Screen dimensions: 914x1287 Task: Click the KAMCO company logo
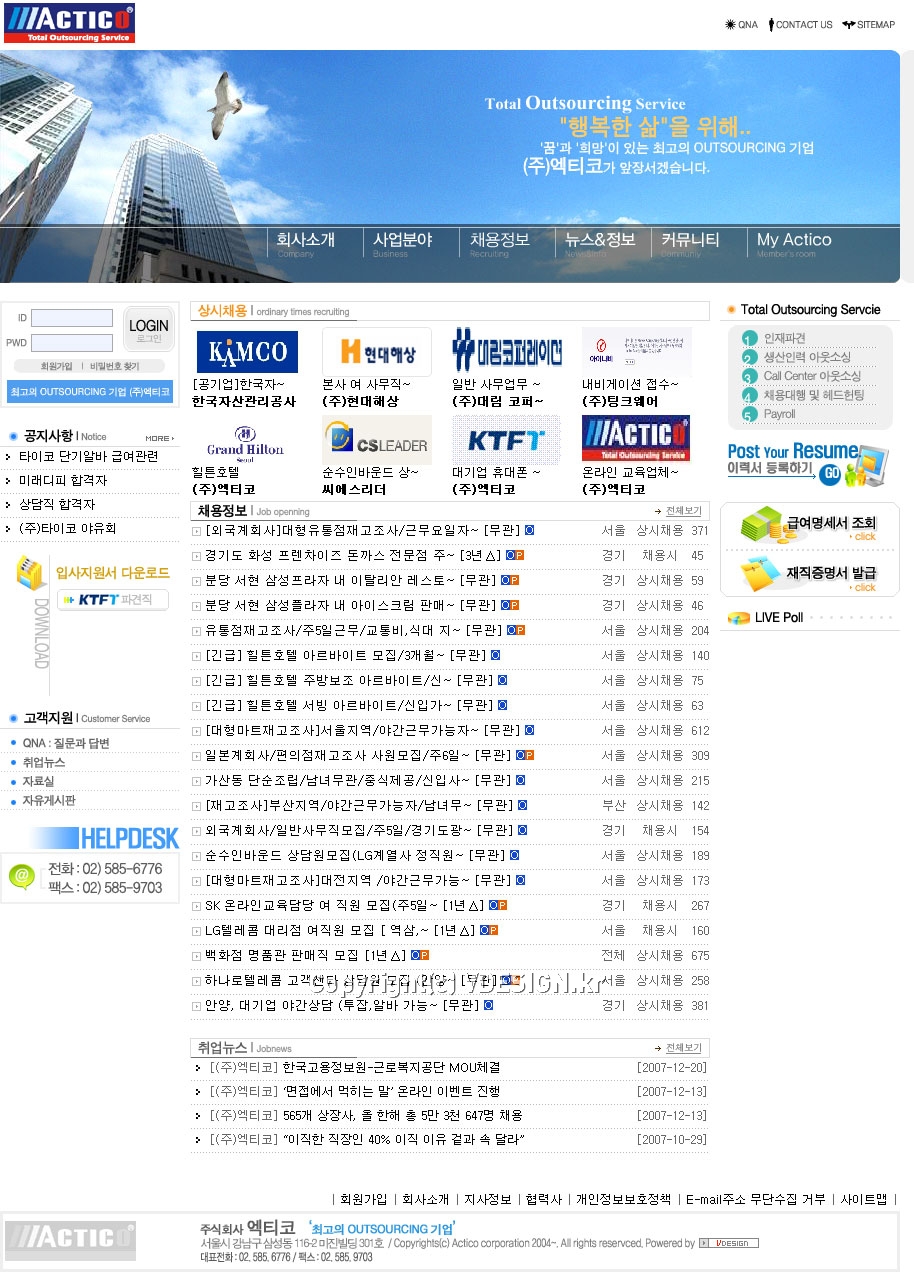tap(247, 352)
